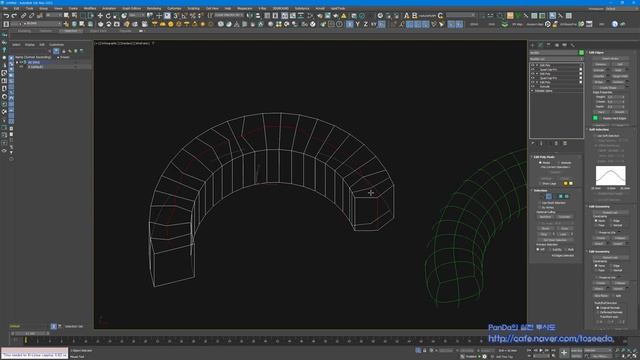Toggle the 3D Snaps icon
The image size is (640, 360).
pyautogui.click(x=176, y=16)
